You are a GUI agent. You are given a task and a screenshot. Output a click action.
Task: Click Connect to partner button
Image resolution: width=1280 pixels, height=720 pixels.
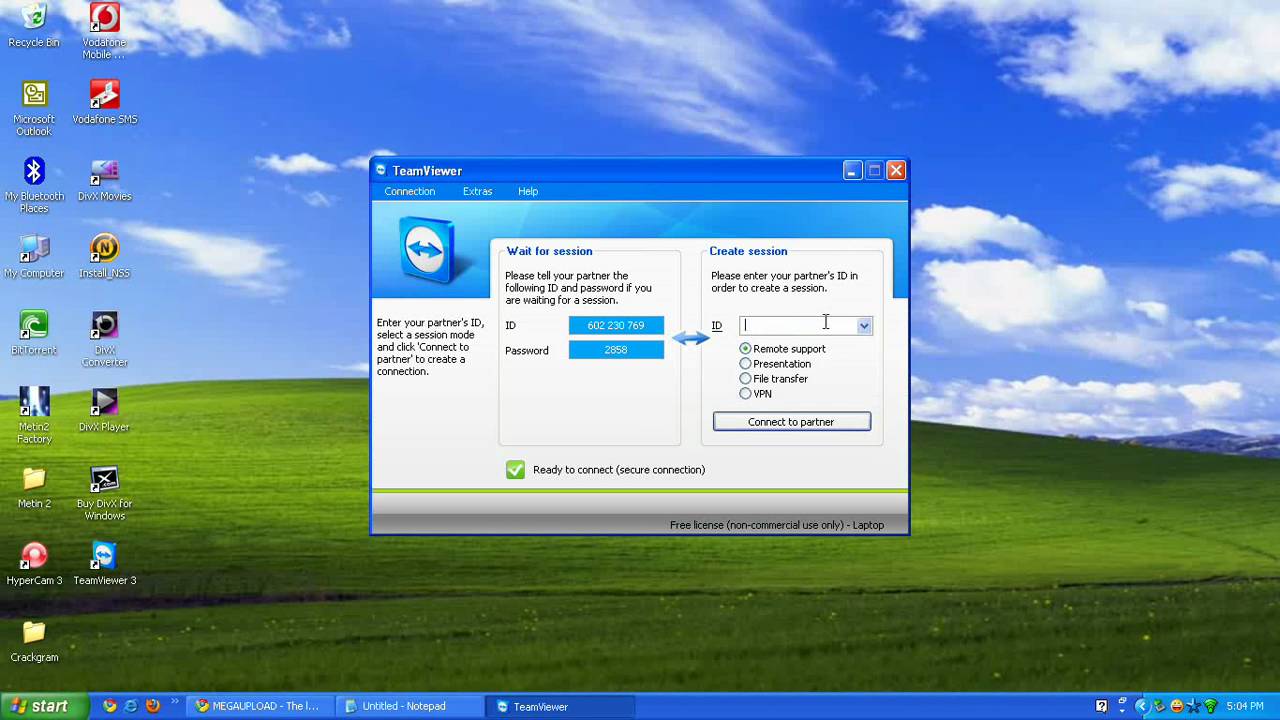(x=791, y=422)
